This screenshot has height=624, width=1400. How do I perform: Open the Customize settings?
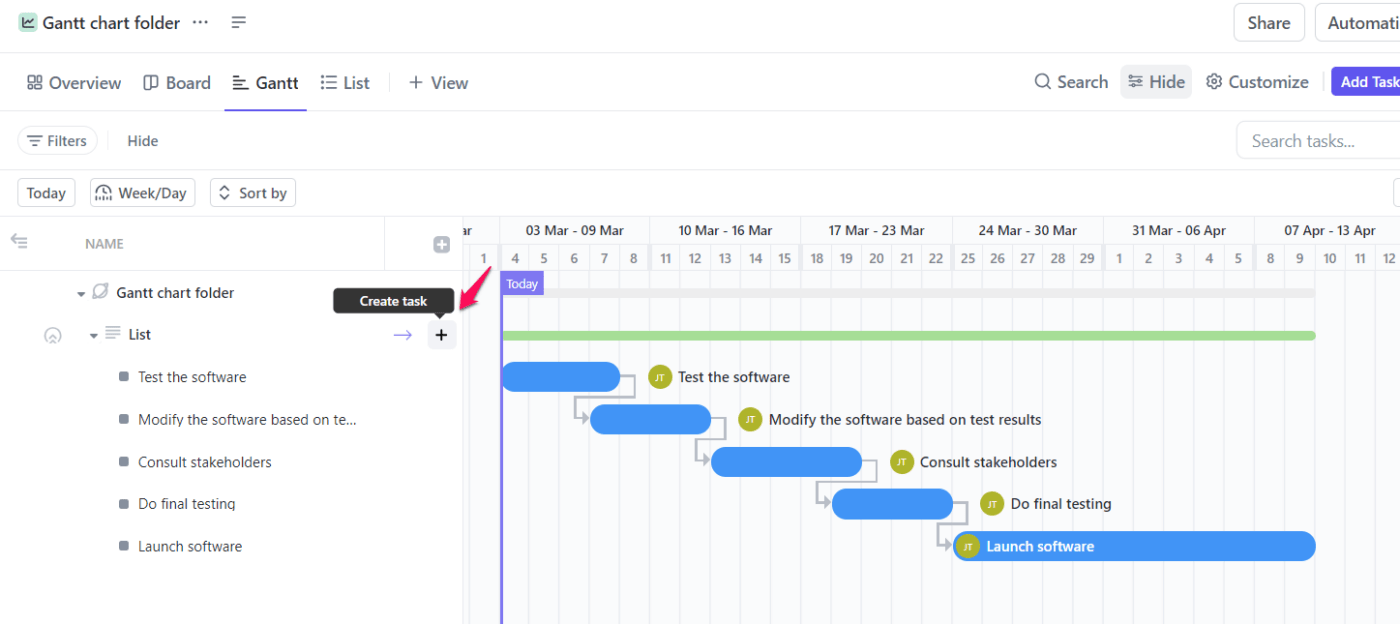(x=1257, y=82)
